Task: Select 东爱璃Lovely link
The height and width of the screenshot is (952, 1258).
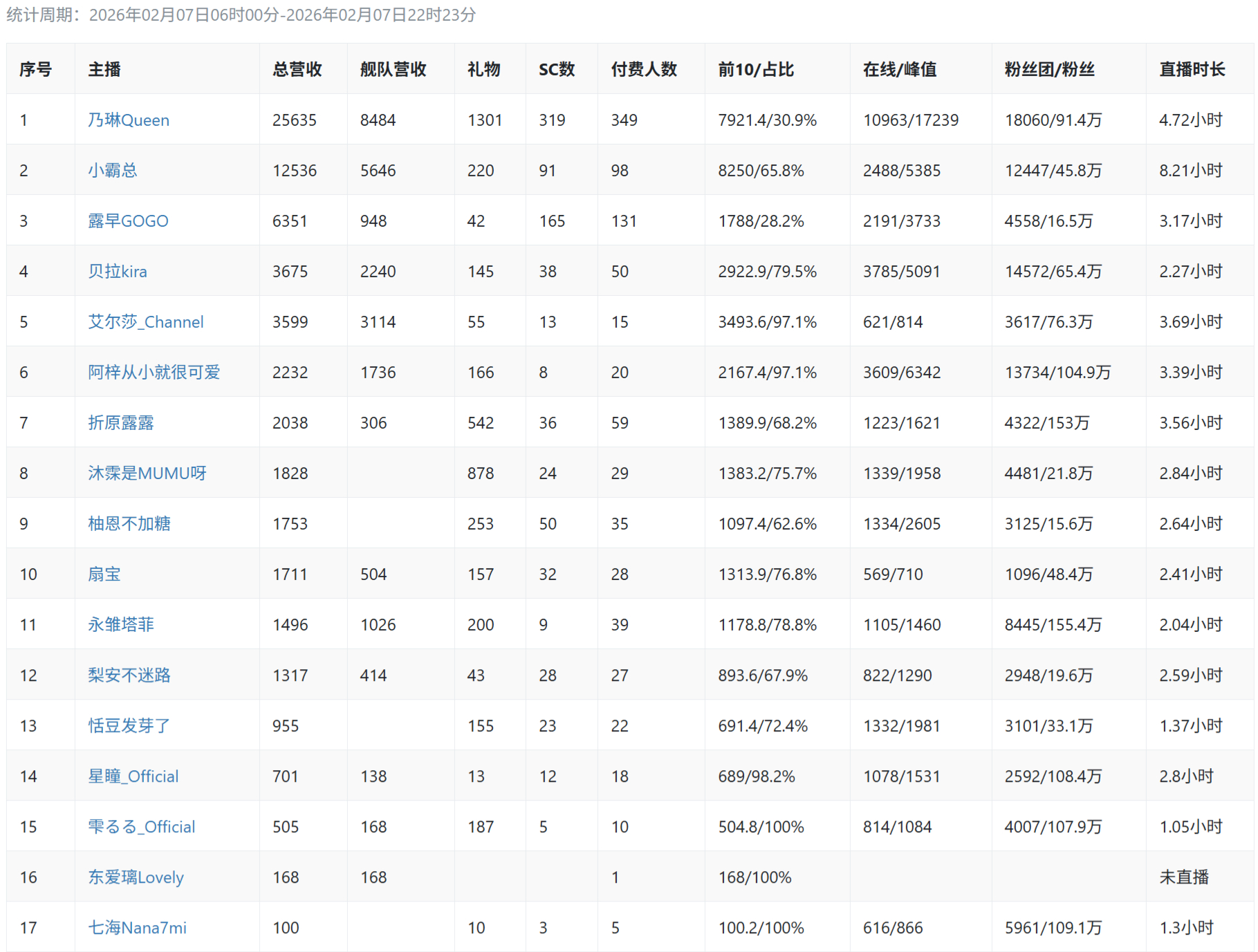Action: 136,877
